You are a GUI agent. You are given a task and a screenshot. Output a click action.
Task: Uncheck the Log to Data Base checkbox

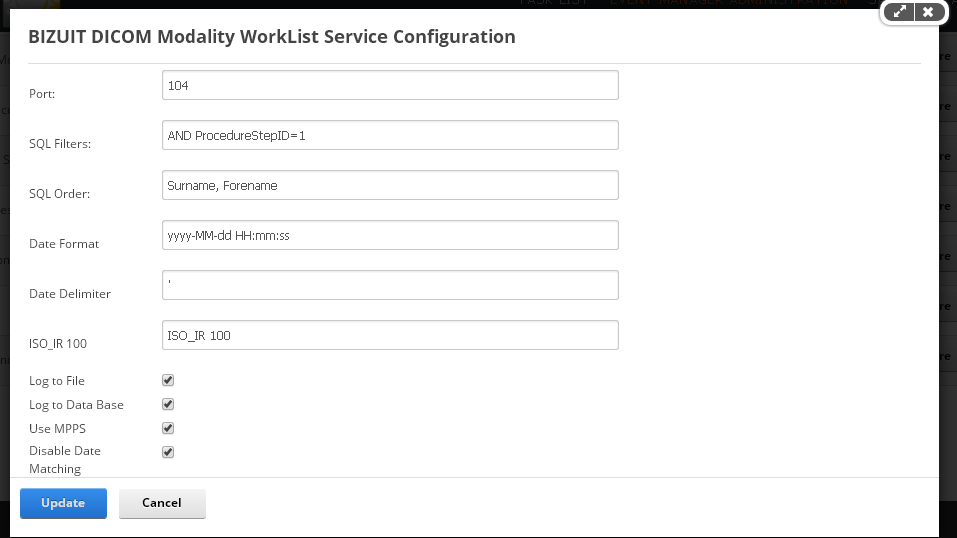168,404
